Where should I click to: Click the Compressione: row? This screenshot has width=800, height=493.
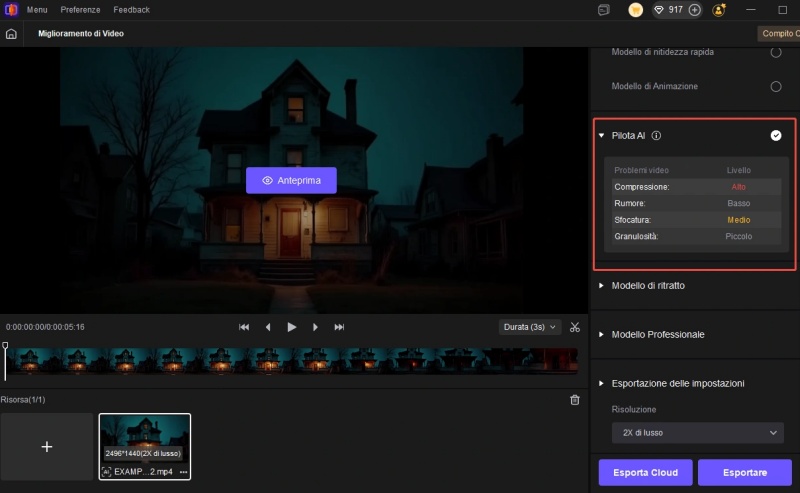(x=696, y=187)
